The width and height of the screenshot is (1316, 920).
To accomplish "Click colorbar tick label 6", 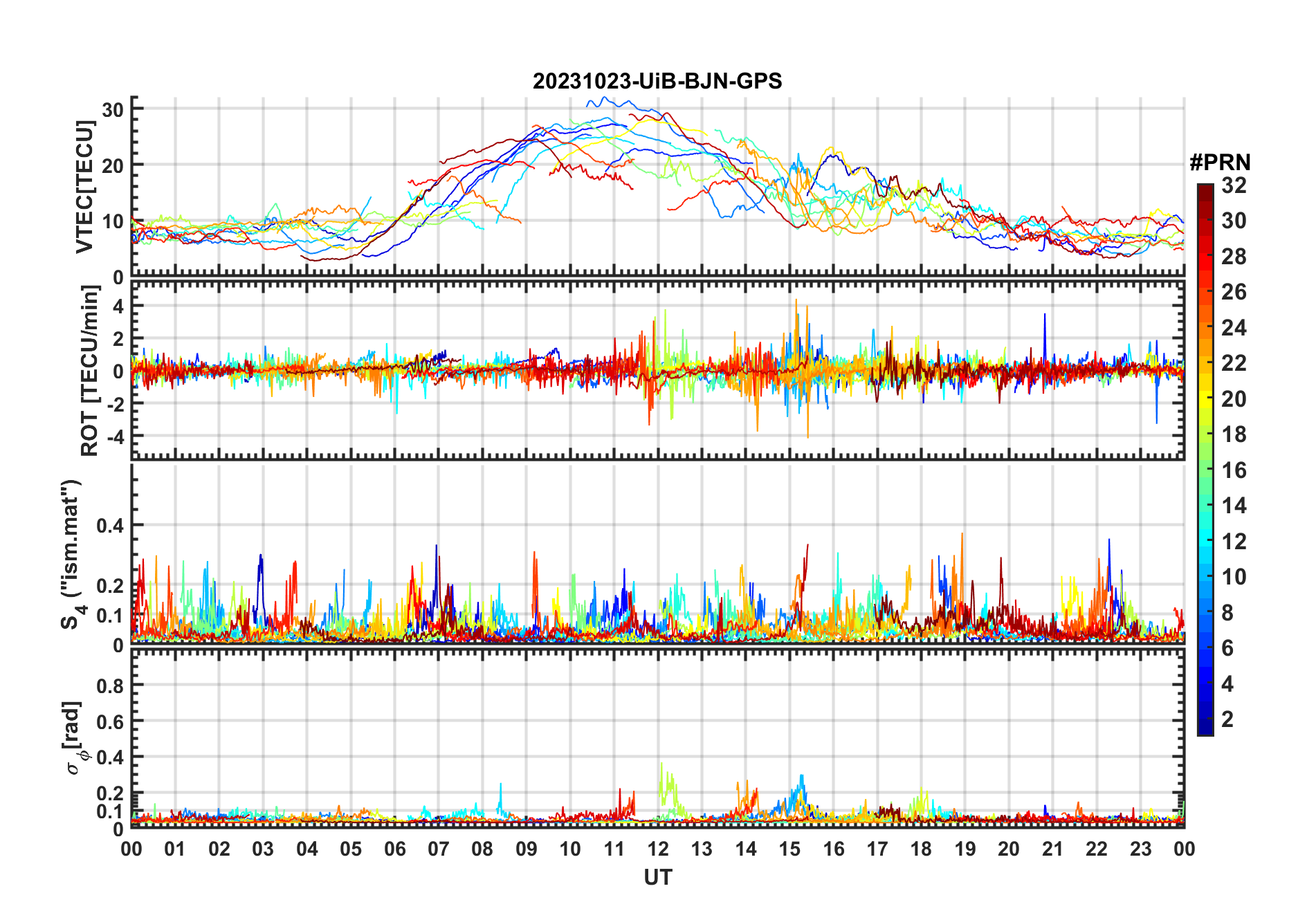I will coord(1227,648).
